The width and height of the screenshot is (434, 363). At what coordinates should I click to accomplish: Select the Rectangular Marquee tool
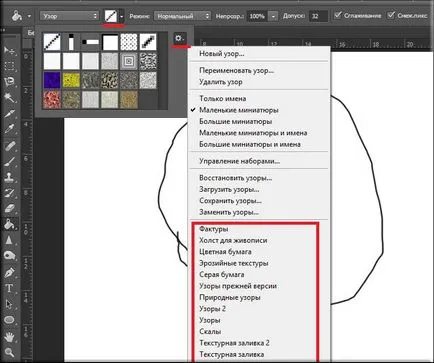coord(9,66)
